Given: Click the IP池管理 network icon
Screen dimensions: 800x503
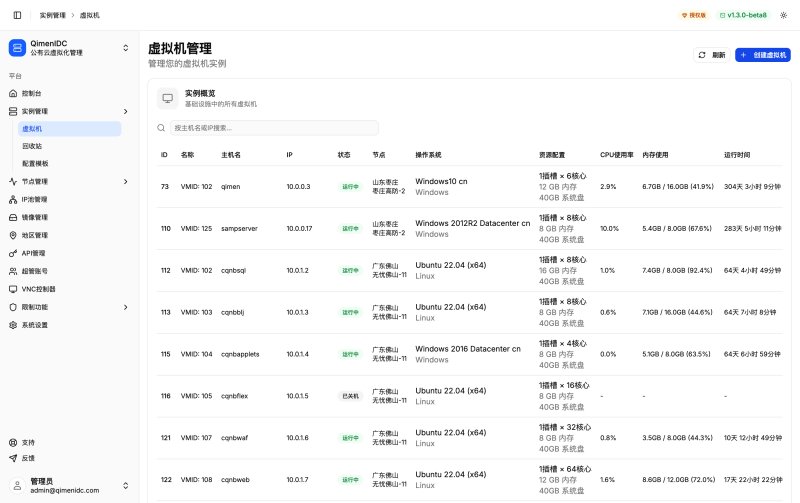Looking at the screenshot, I should click(x=13, y=199).
